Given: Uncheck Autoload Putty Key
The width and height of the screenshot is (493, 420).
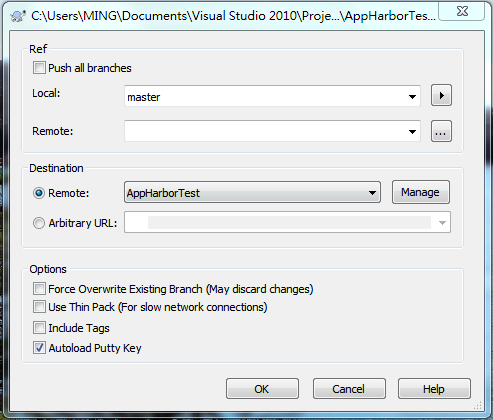Looking at the screenshot, I should (39, 348).
